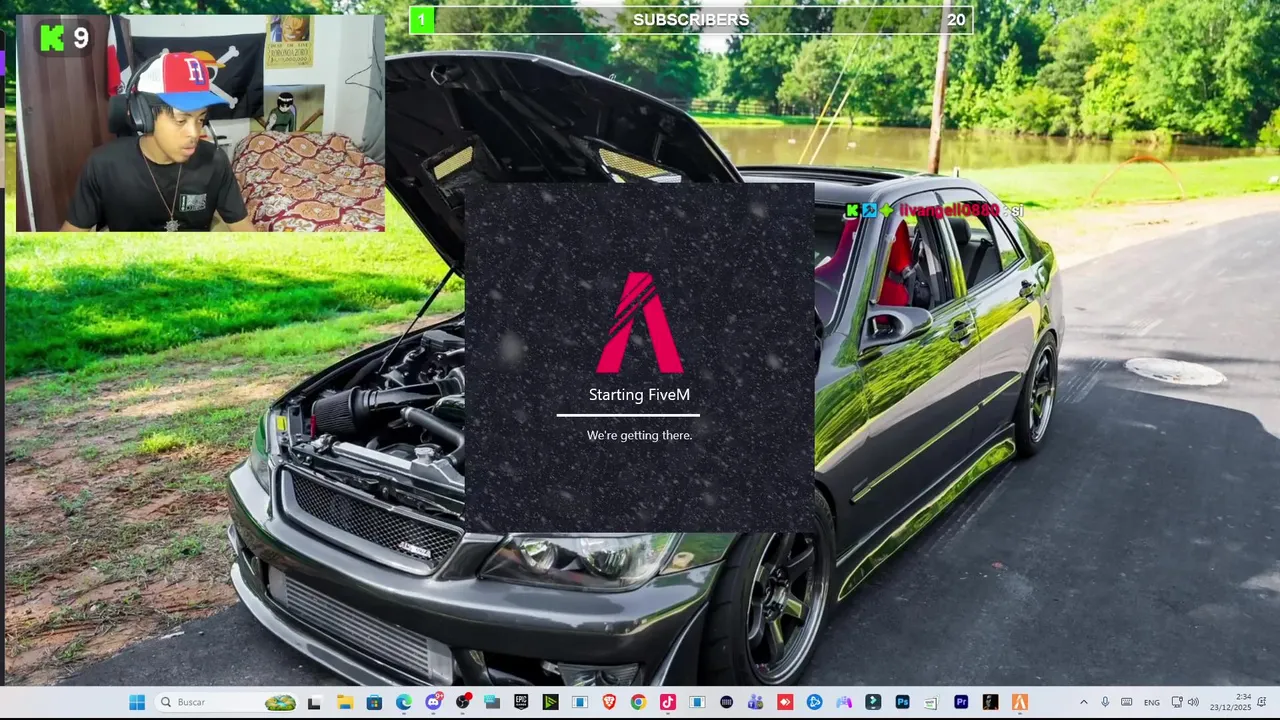
Task: Click the "Starting FiveM" text
Action: tap(640, 395)
